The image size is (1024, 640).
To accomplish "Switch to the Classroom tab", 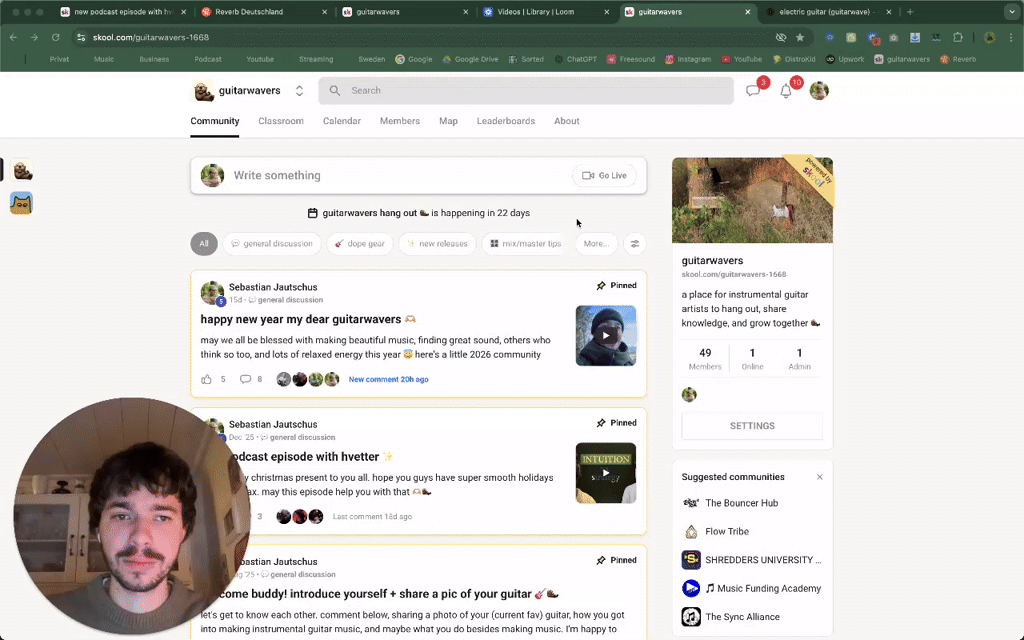I will (x=281, y=121).
